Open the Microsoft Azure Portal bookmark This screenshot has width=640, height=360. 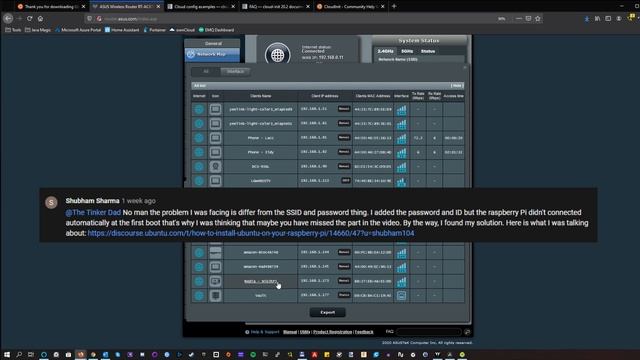coord(78,30)
